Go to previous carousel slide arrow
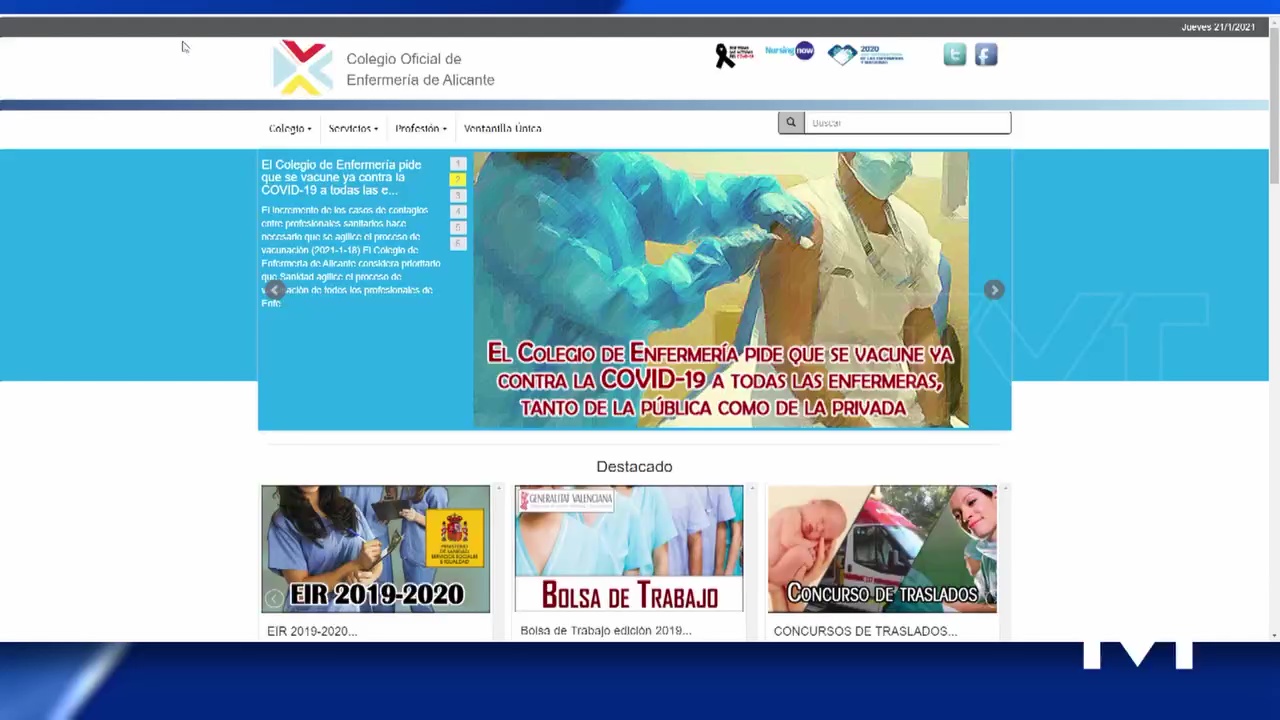The image size is (1280, 720). (275, 290)
